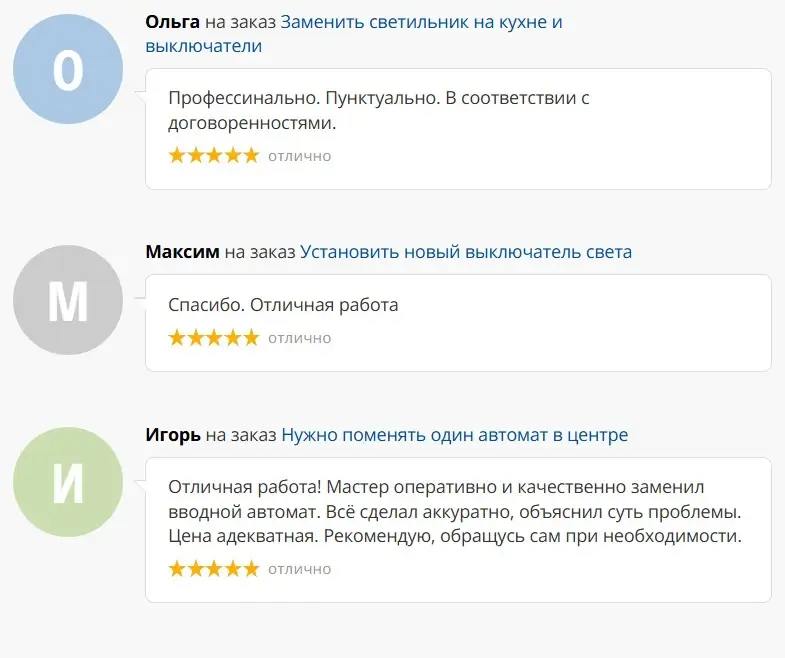This screenshot has width=785, height=658.
Task: Click first star in Ольга's rating
Action: point(177,155)
